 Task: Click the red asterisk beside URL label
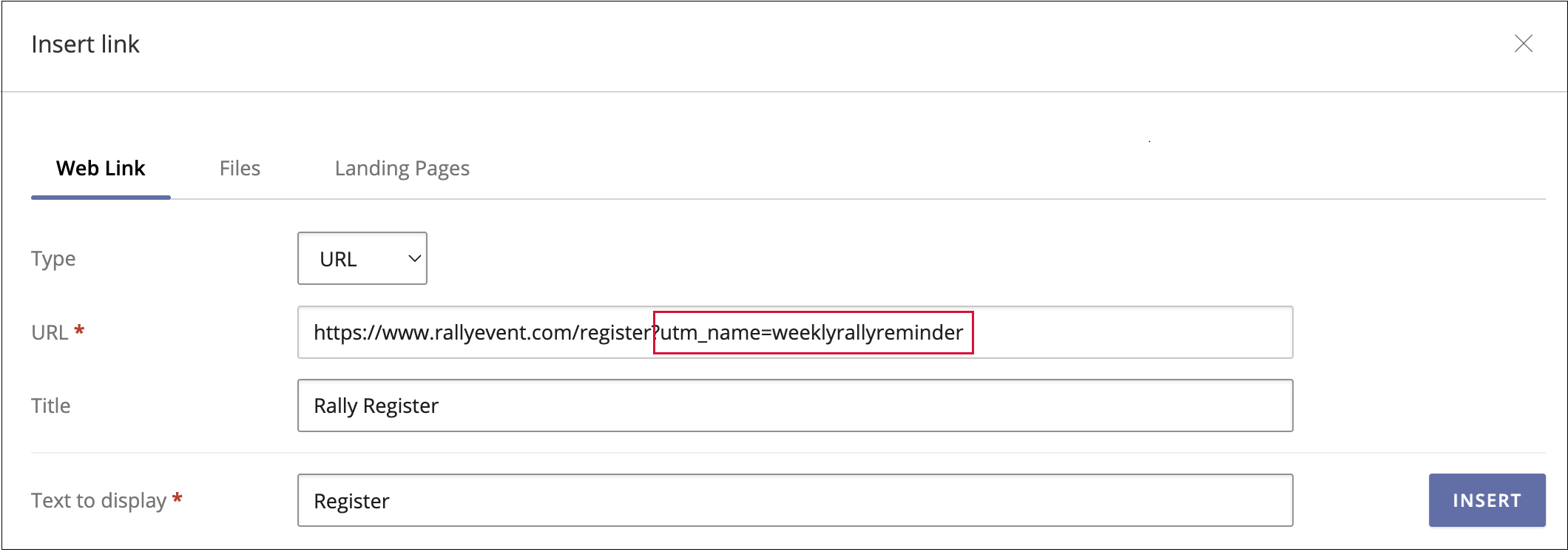[x=79, y=330]
